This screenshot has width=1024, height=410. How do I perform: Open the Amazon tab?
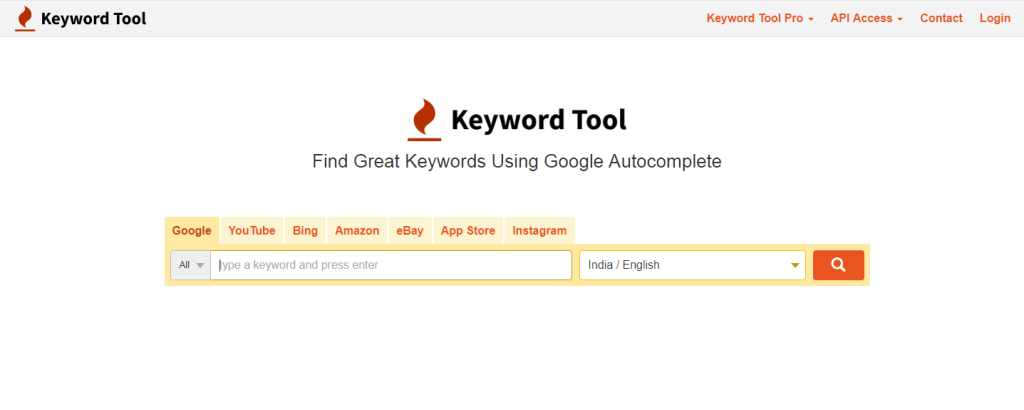[357, 230]
